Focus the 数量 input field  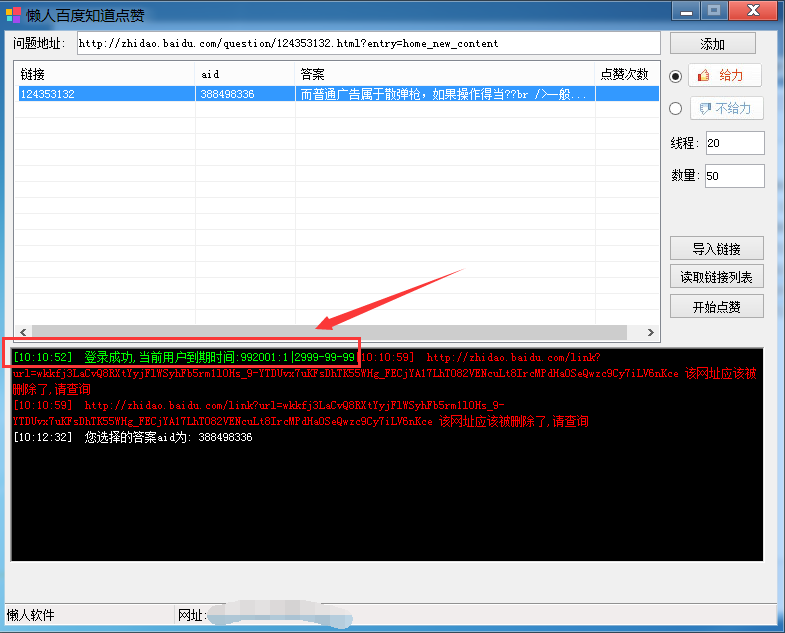(734, 176)
